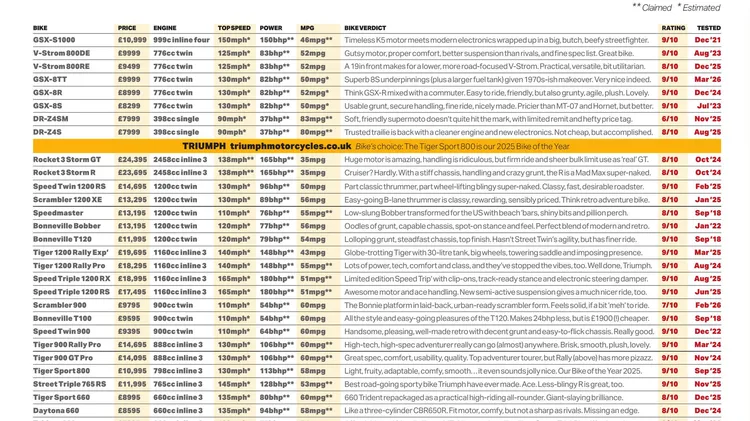Screen dimensions: 750x421
Task: Click the BIKE VERDICT column header
Action: click(x=366, y=28)
